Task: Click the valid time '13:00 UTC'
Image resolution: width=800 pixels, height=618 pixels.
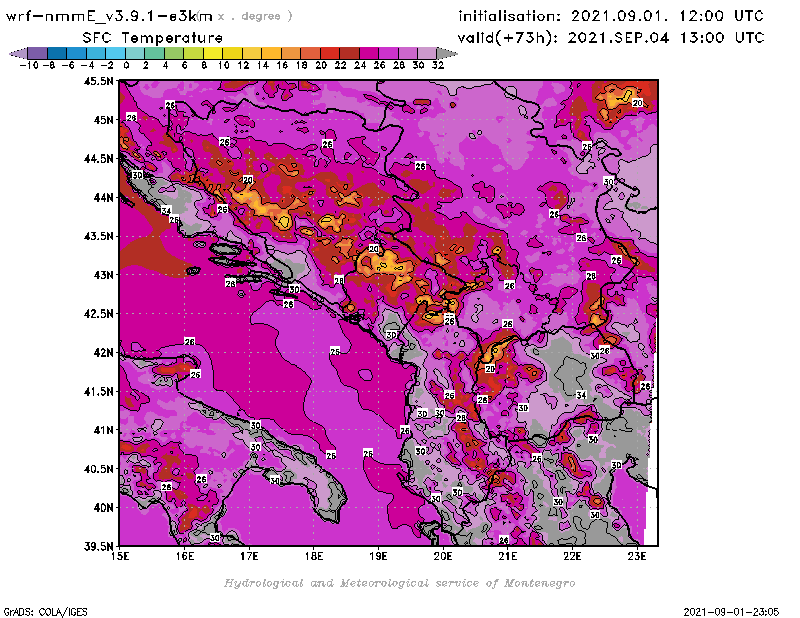Action: 722,38
